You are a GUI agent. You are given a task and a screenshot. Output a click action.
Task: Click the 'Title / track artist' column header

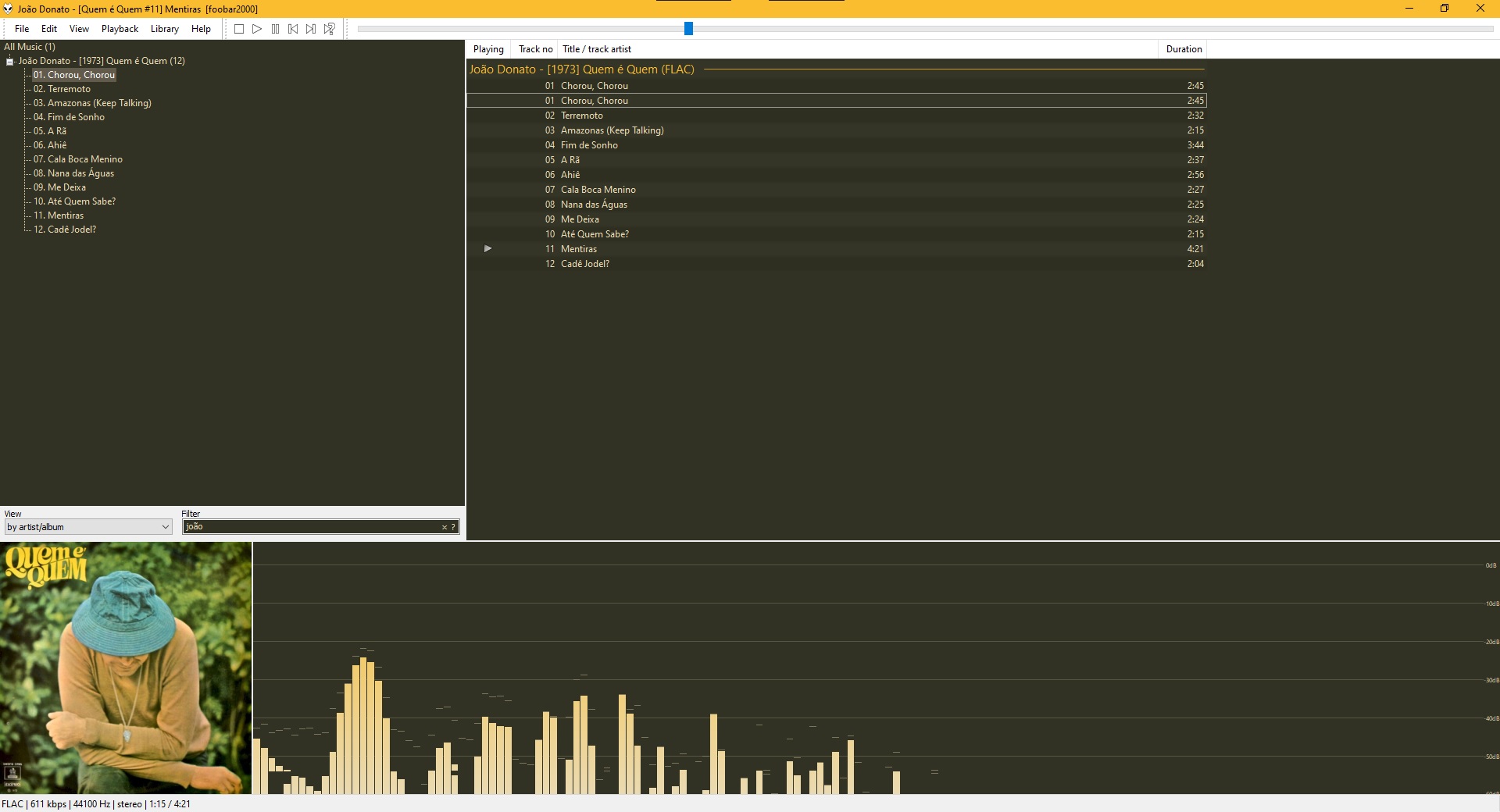[858, 49]
